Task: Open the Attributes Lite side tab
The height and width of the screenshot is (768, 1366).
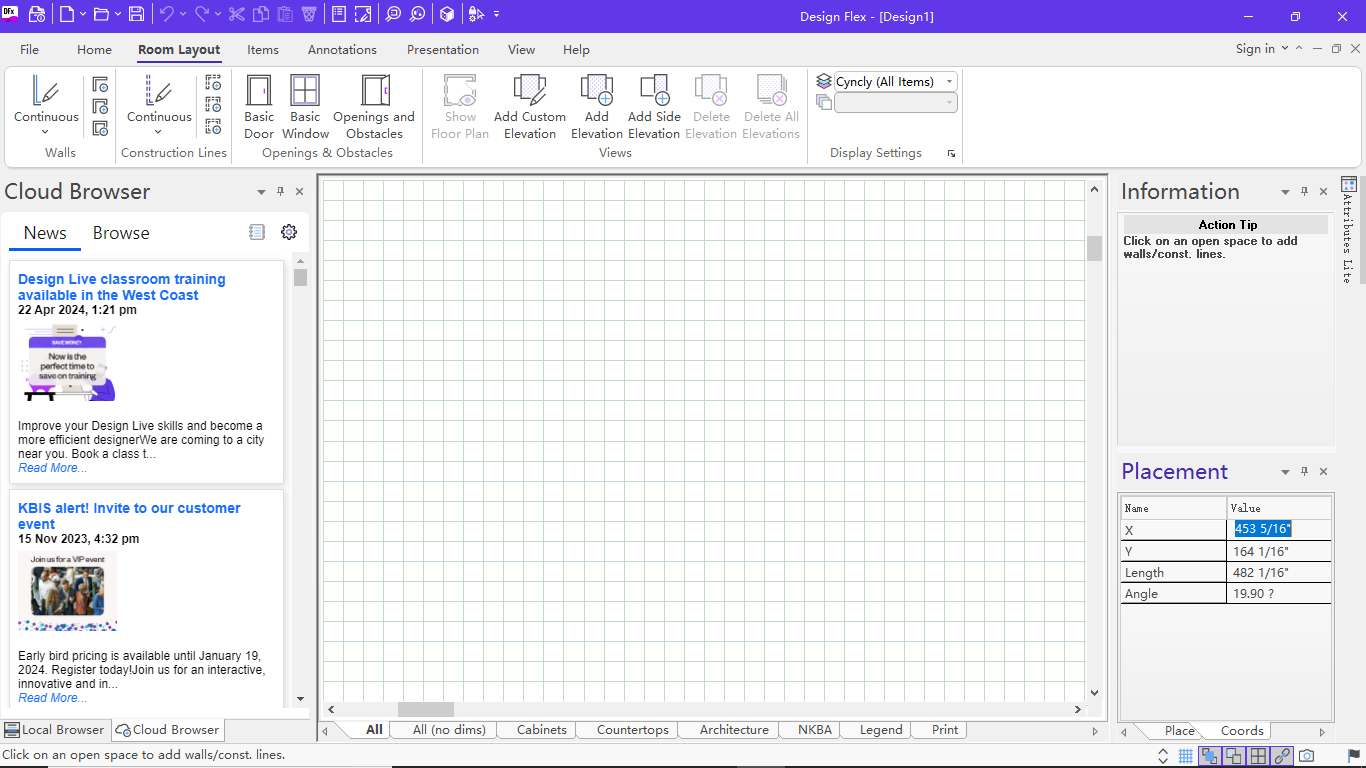Action: (1349, 230)
